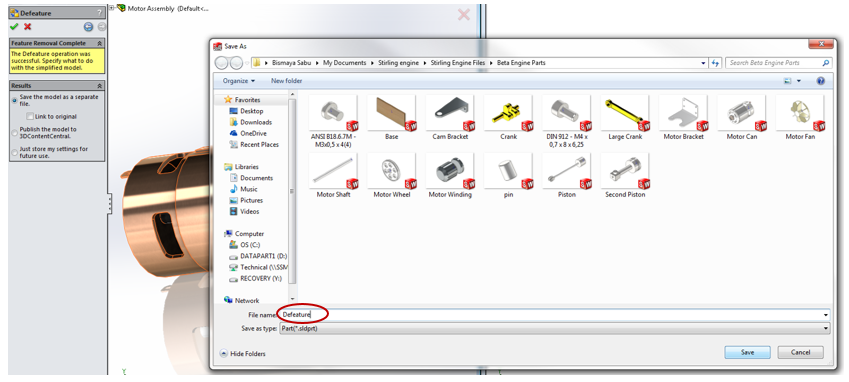Open the Save As dialog help icon
849x382 pixels.
pos(820,81)
